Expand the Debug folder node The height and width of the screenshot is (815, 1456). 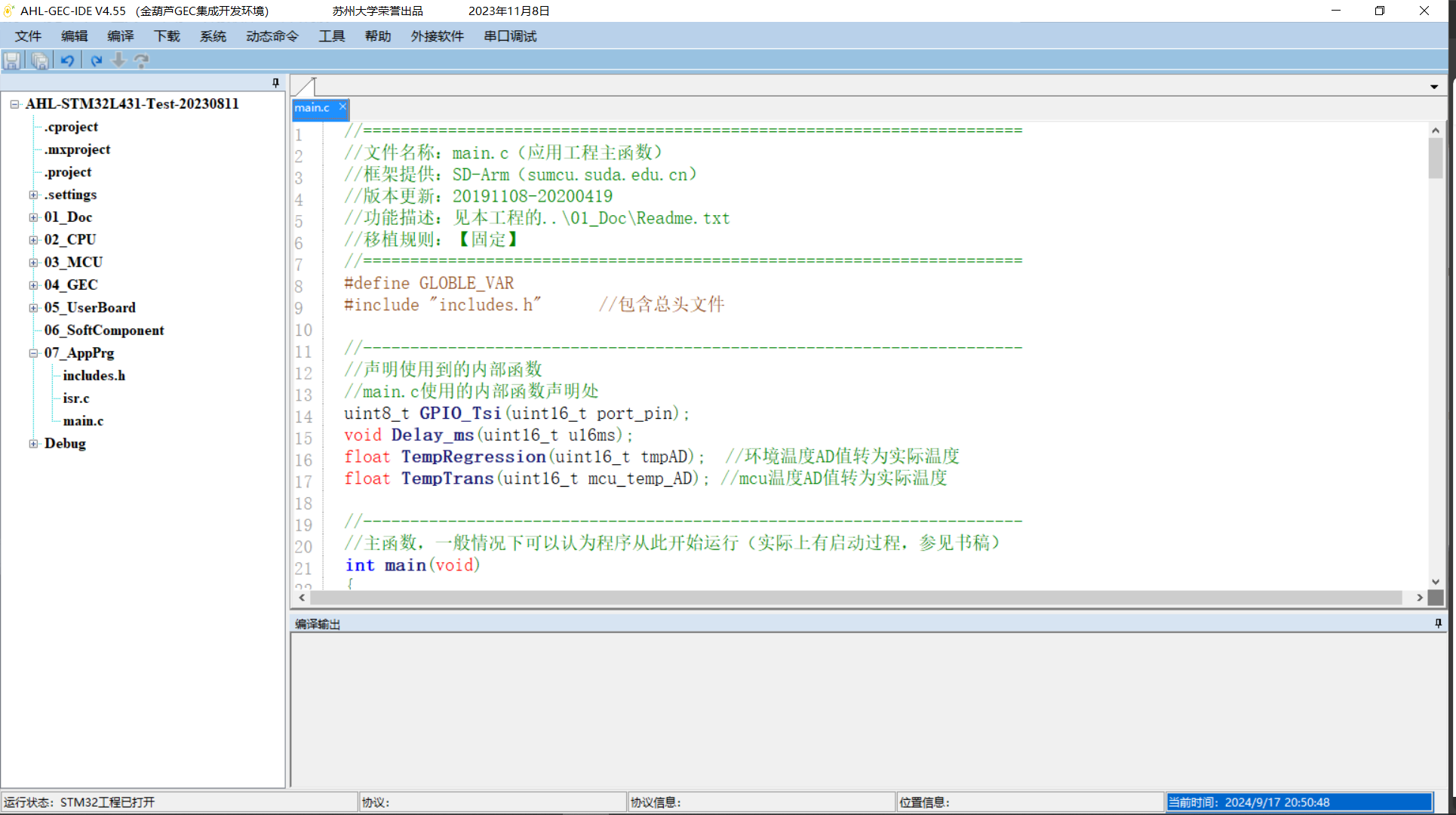[33, 444]
